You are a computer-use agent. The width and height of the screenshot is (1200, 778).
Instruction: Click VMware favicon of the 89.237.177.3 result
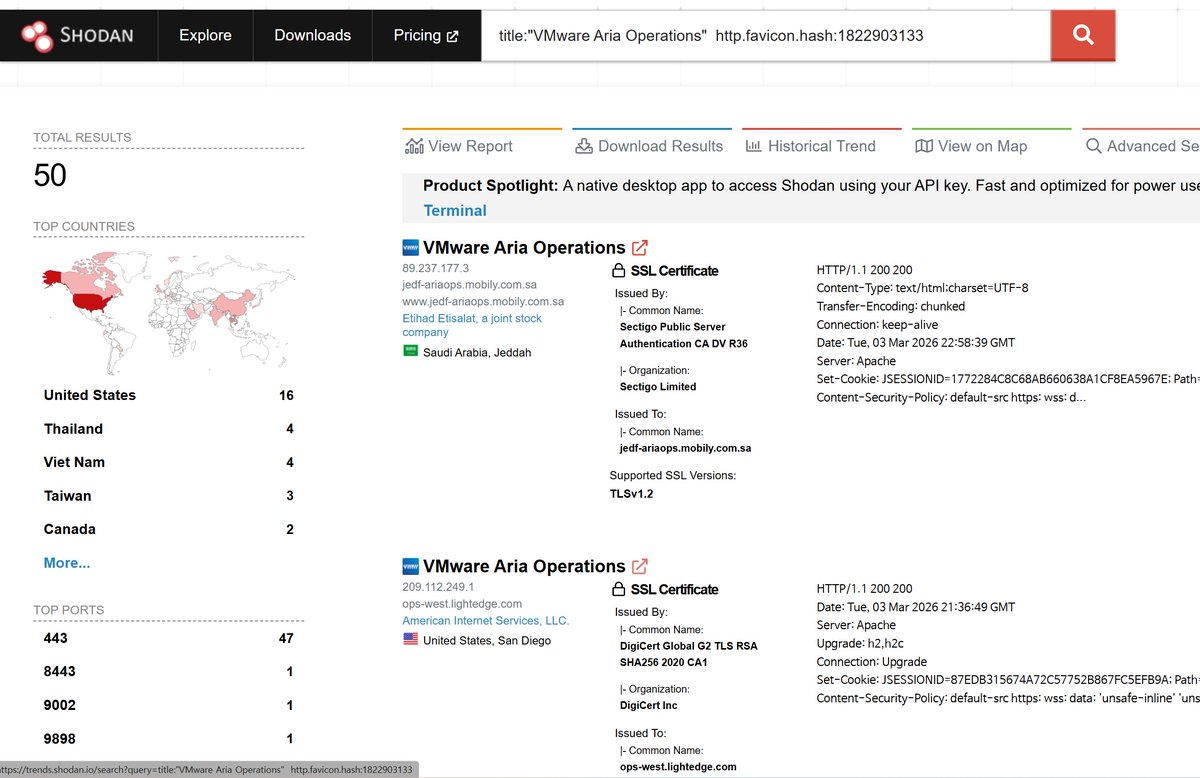[x=410, y=247]
